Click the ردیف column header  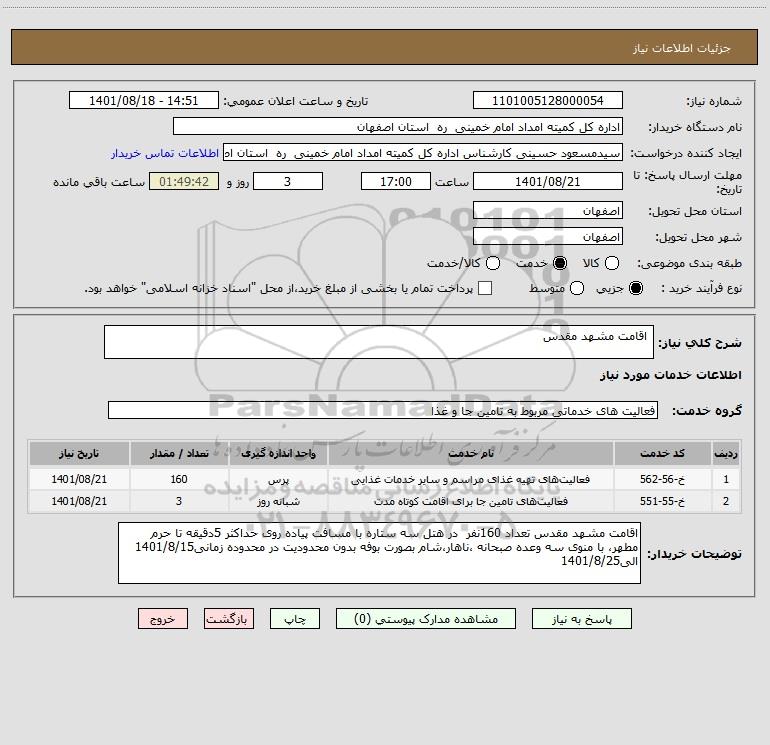pyautogui.click(x=725, y=453)
